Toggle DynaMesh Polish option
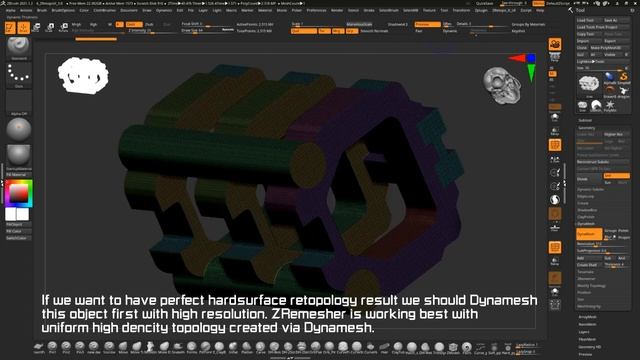The height and width of the screenshot is (360, 640). click(x=624, y=231)
